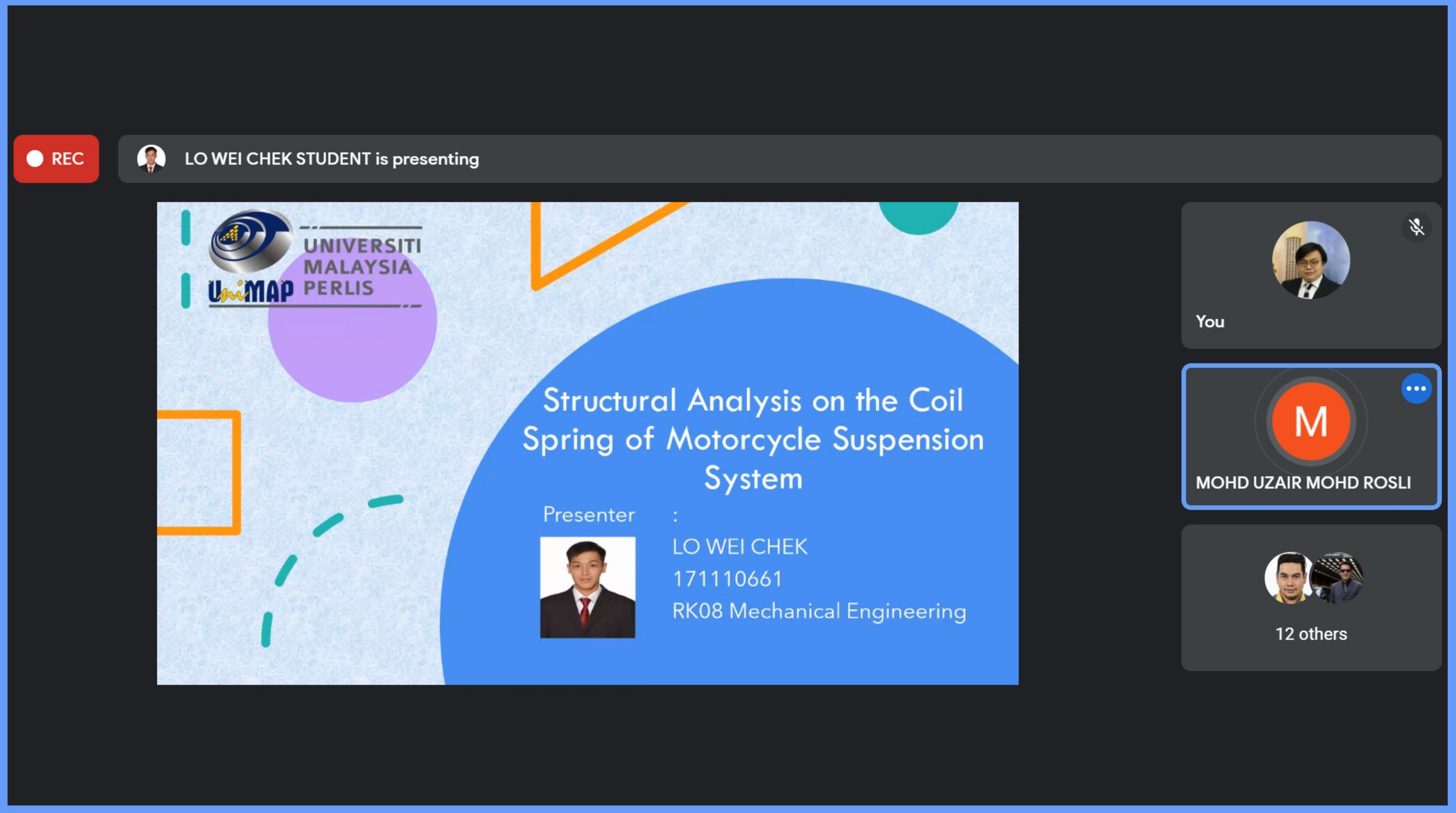This screenshot has height=813, width=1456.
Task: Click the orange M avatar circle
Action: point(1311,421)
